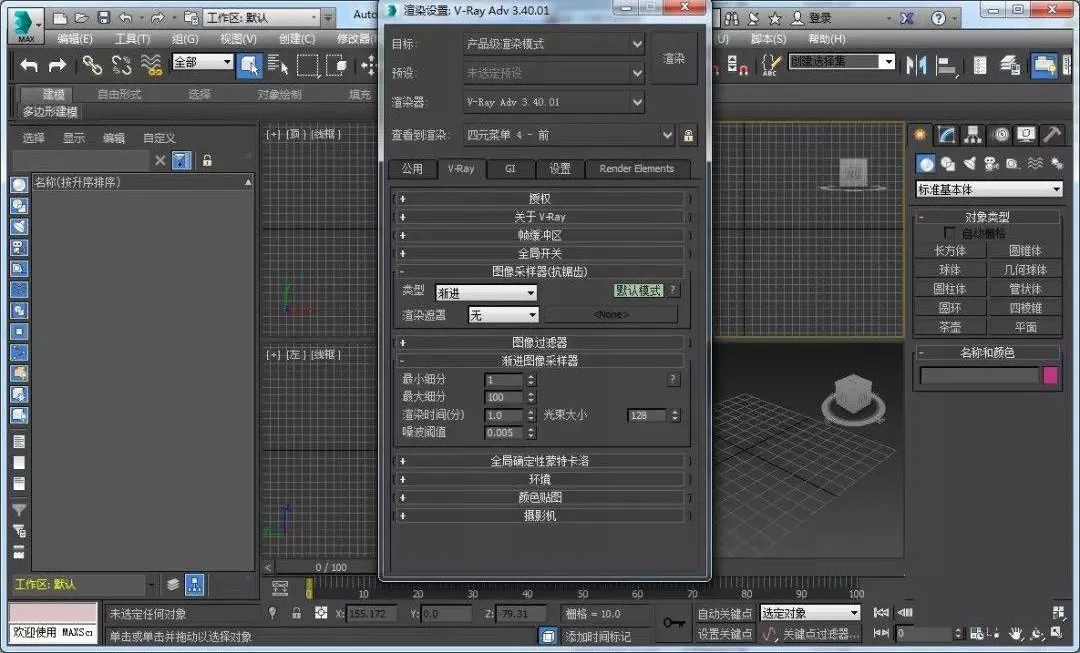Click the pink object color swatch

pyautogui.click(x=1050, y=375)
